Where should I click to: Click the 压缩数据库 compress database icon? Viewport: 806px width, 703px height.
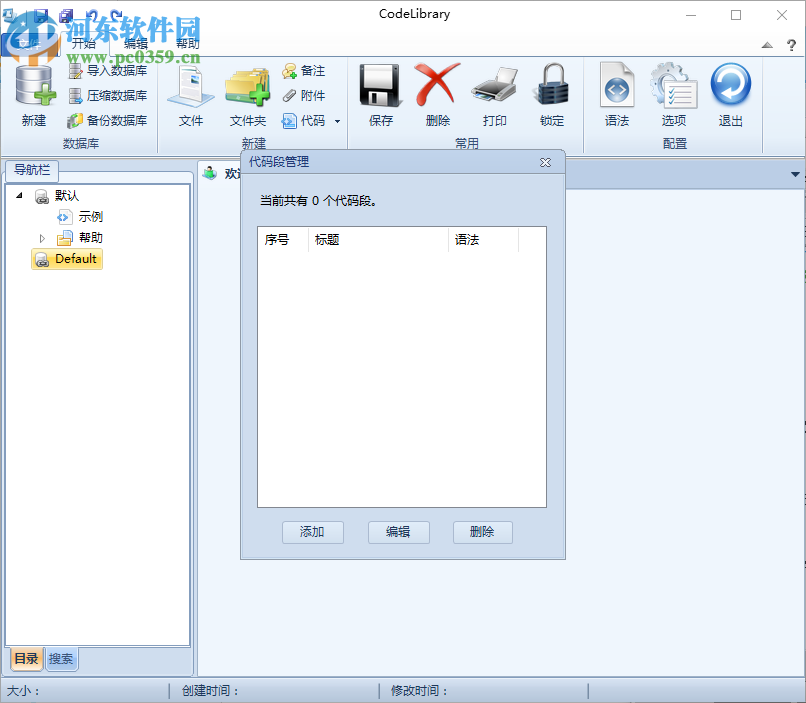click(103, 95)
